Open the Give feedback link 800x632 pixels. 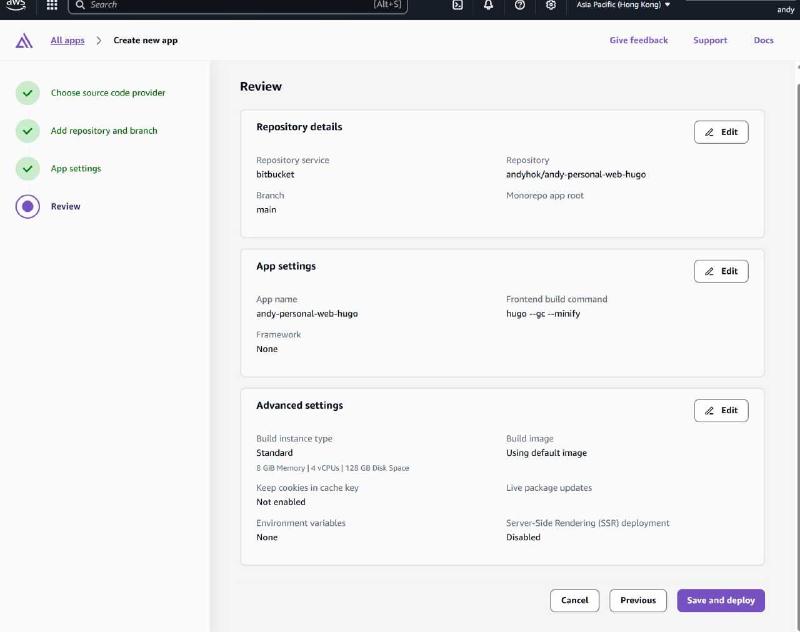[x=637, y=41]
